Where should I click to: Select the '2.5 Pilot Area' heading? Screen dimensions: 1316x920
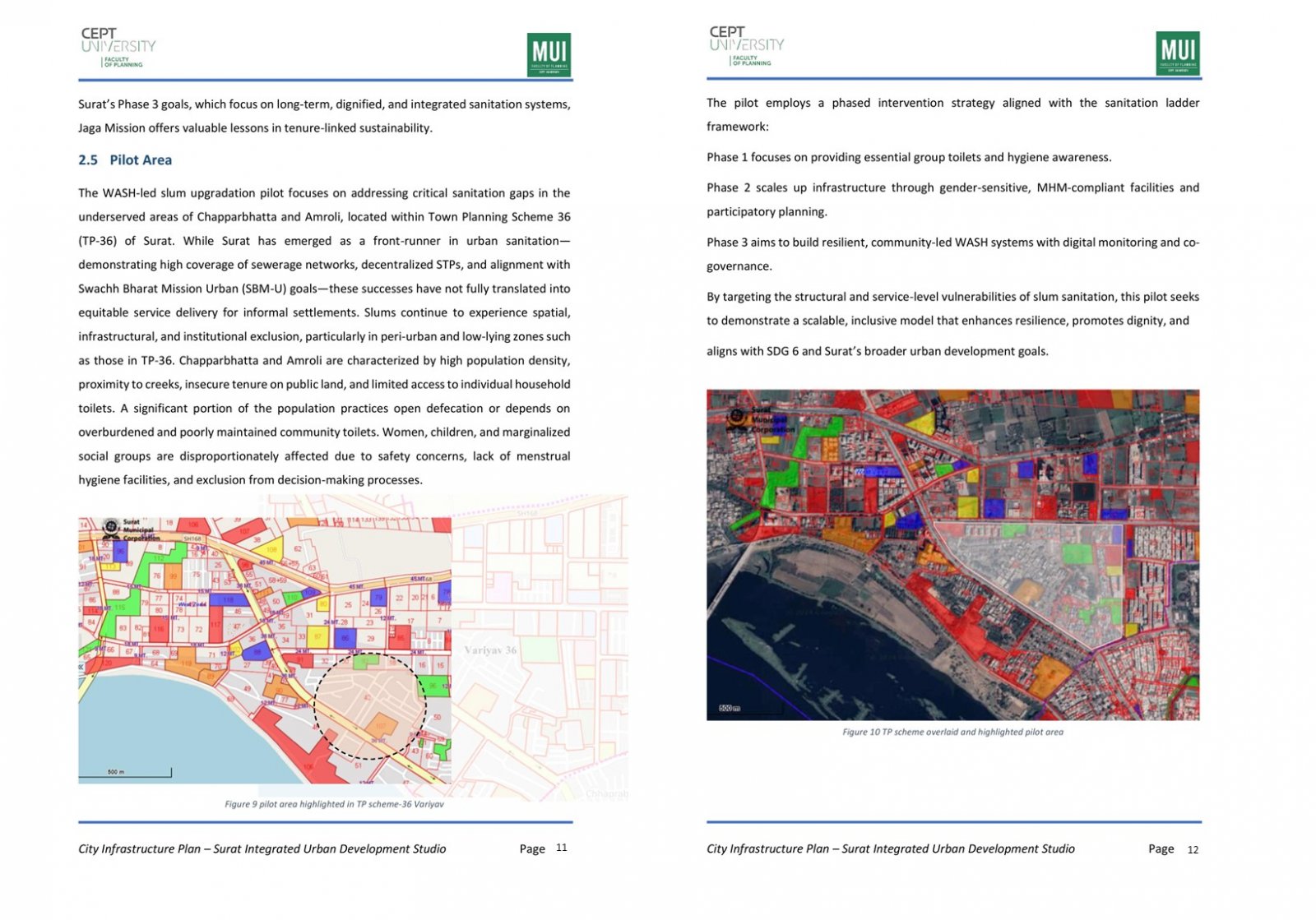pyautogui.click(x=125, y=160)
